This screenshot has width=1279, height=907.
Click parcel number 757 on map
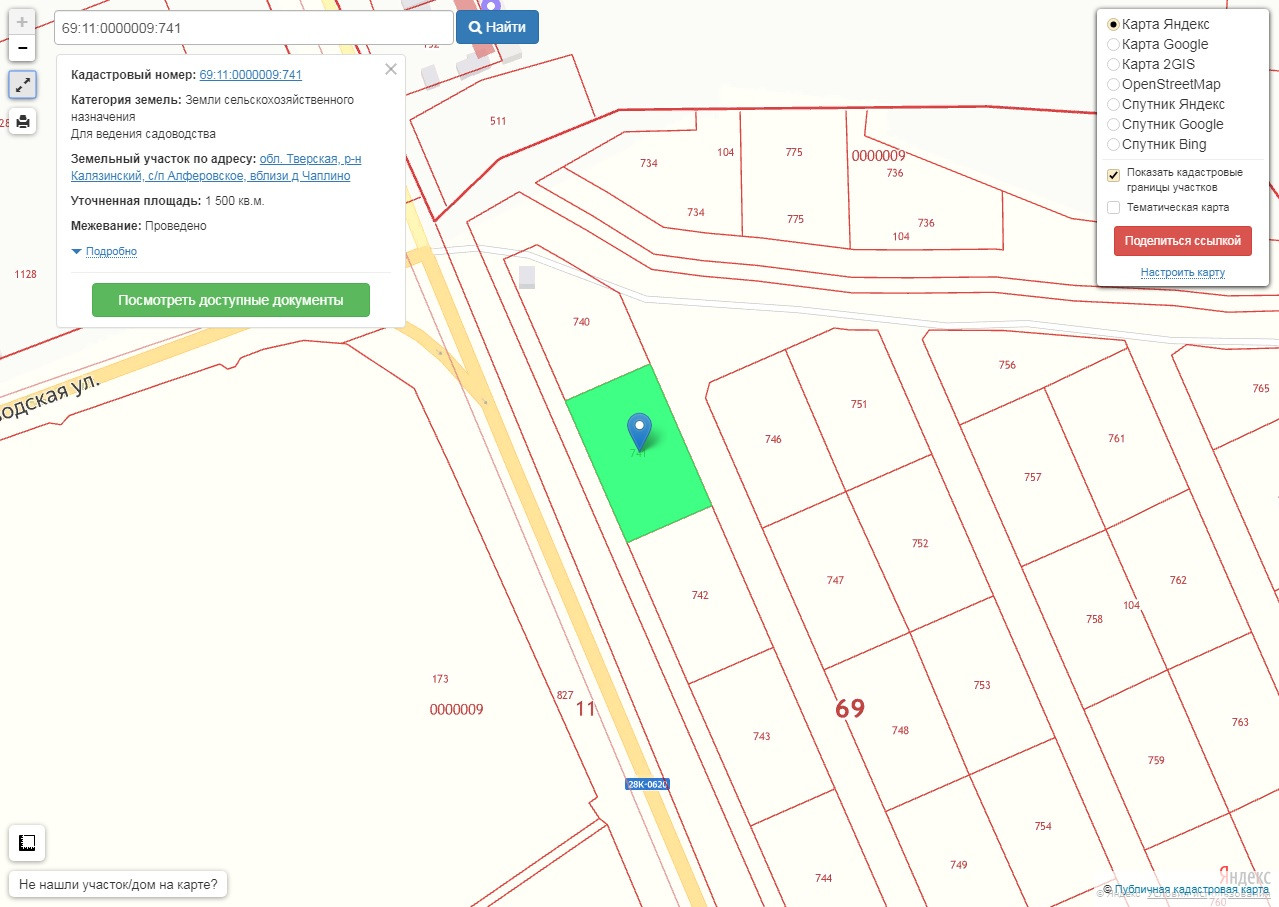pyautogui.click(x=1033, y=477)
